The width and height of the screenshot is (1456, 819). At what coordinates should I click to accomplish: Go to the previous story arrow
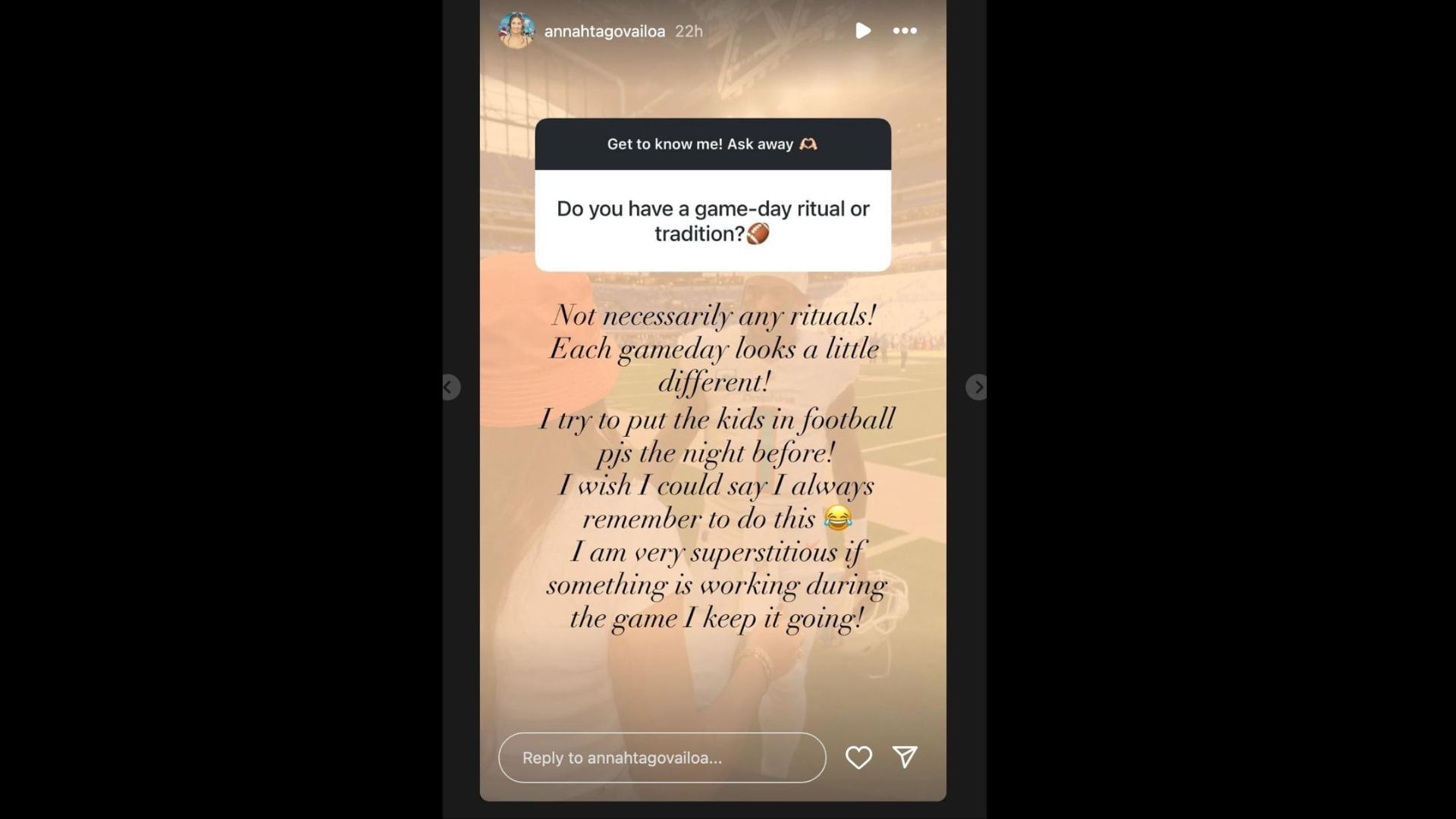point(450,388)
